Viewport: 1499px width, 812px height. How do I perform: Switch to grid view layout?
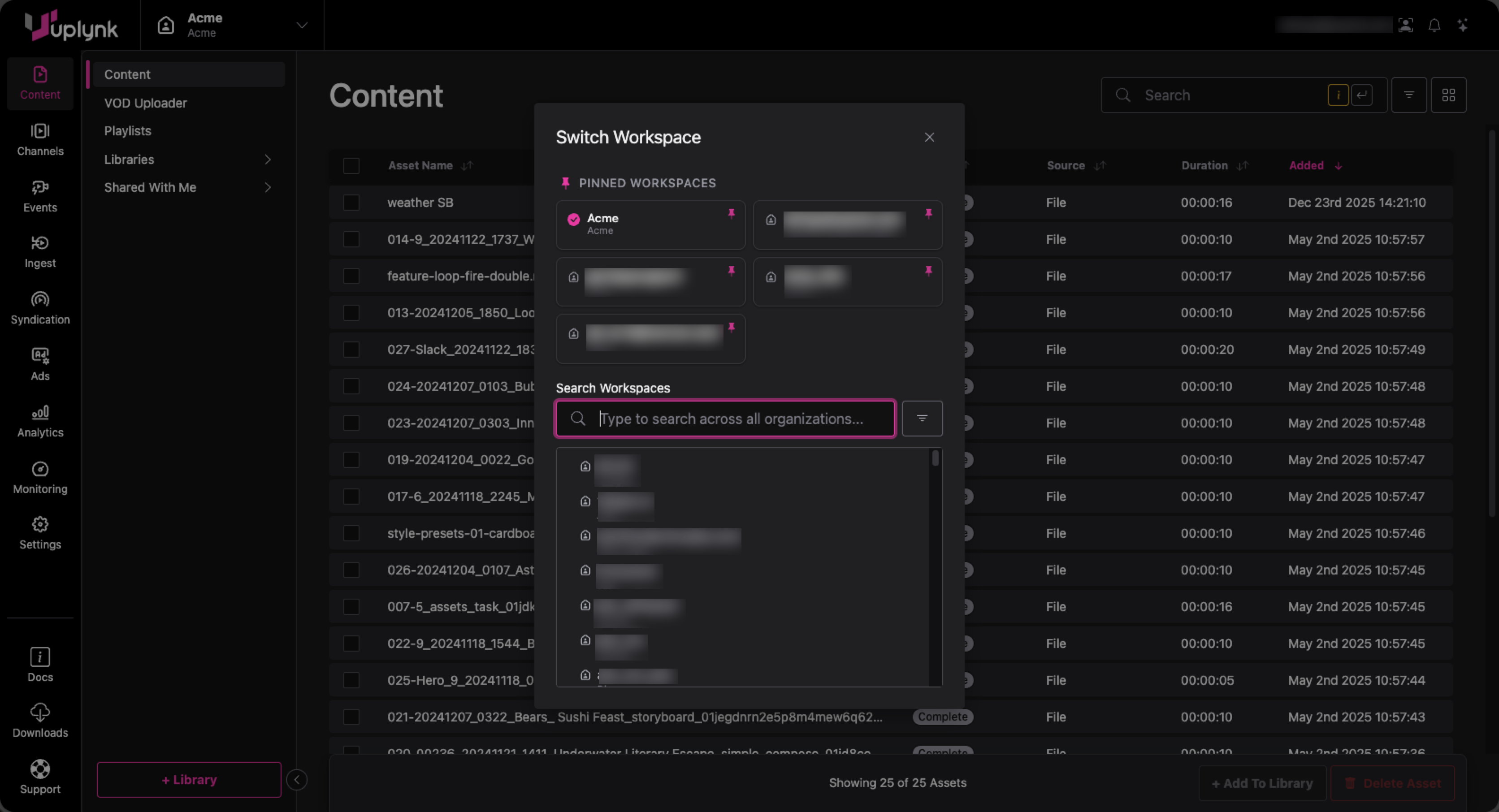tap(1448, 95)
